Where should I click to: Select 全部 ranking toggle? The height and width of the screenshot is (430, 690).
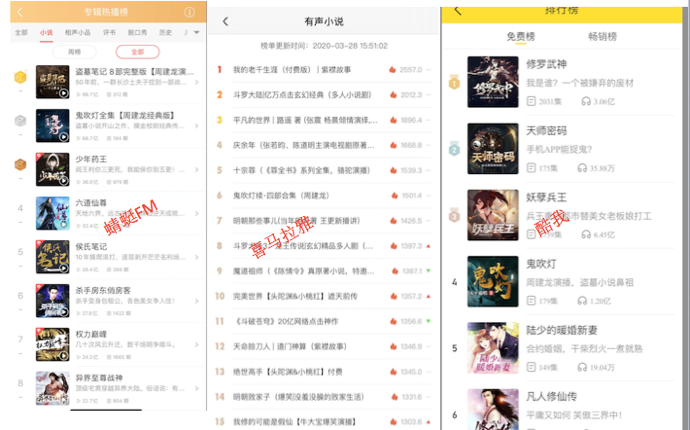pos(137,51)
